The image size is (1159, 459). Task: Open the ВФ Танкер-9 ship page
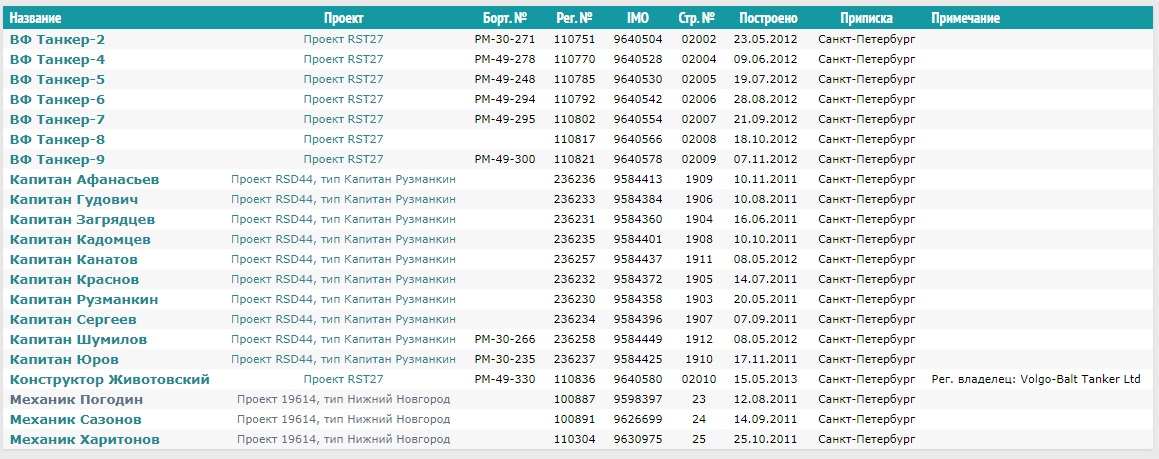(x=57, y=160)
